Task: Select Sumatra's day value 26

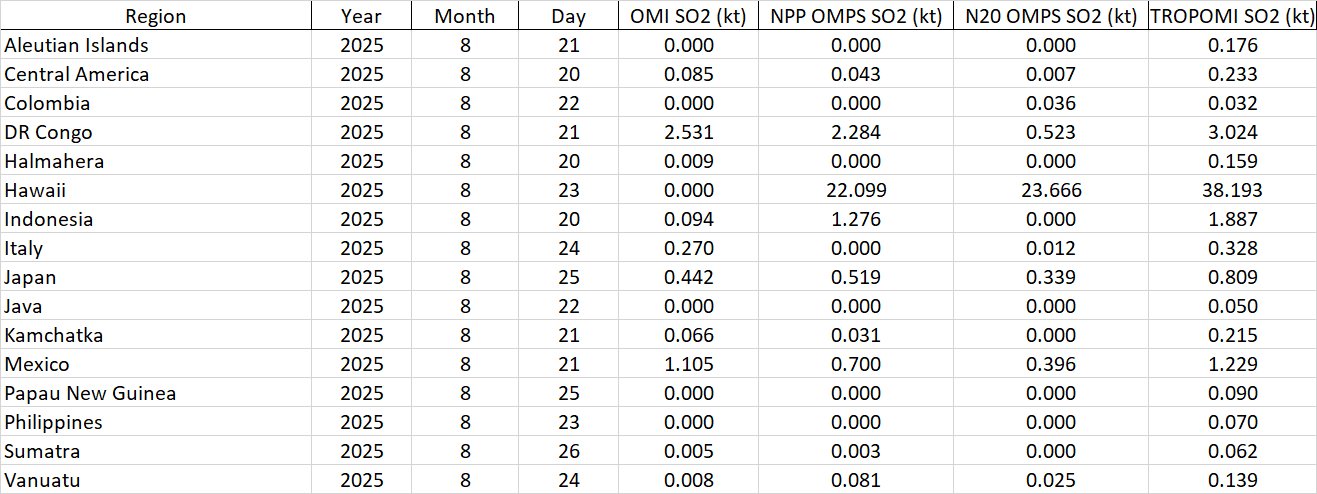Action: pos(568,451)
